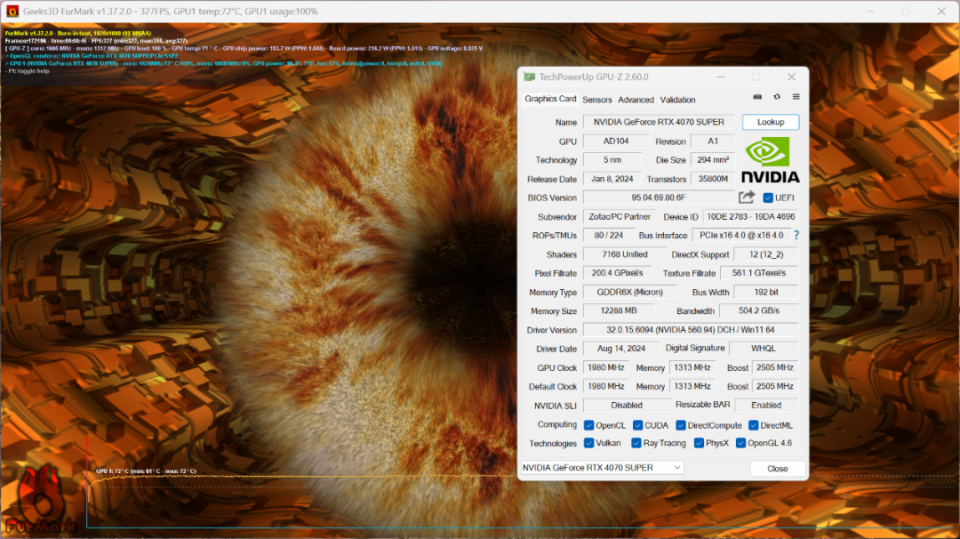Click the GPU-Z refresh icon
960x539 pixels.
coord(777,97)
